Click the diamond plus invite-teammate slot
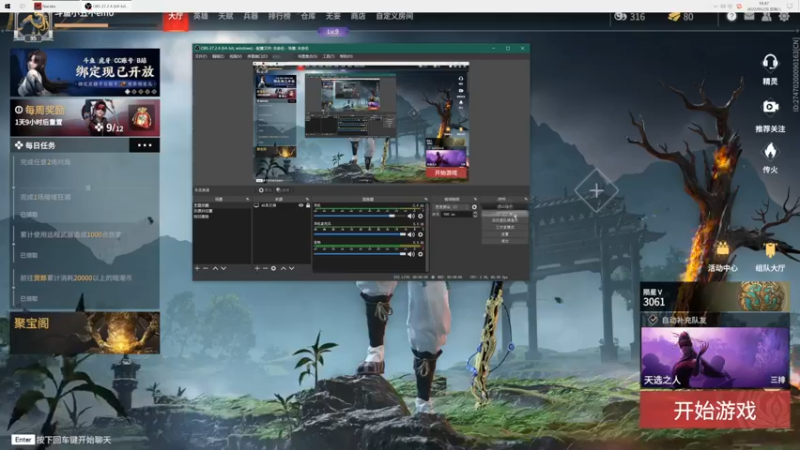800x450 pixels. [x=596, y=191]
